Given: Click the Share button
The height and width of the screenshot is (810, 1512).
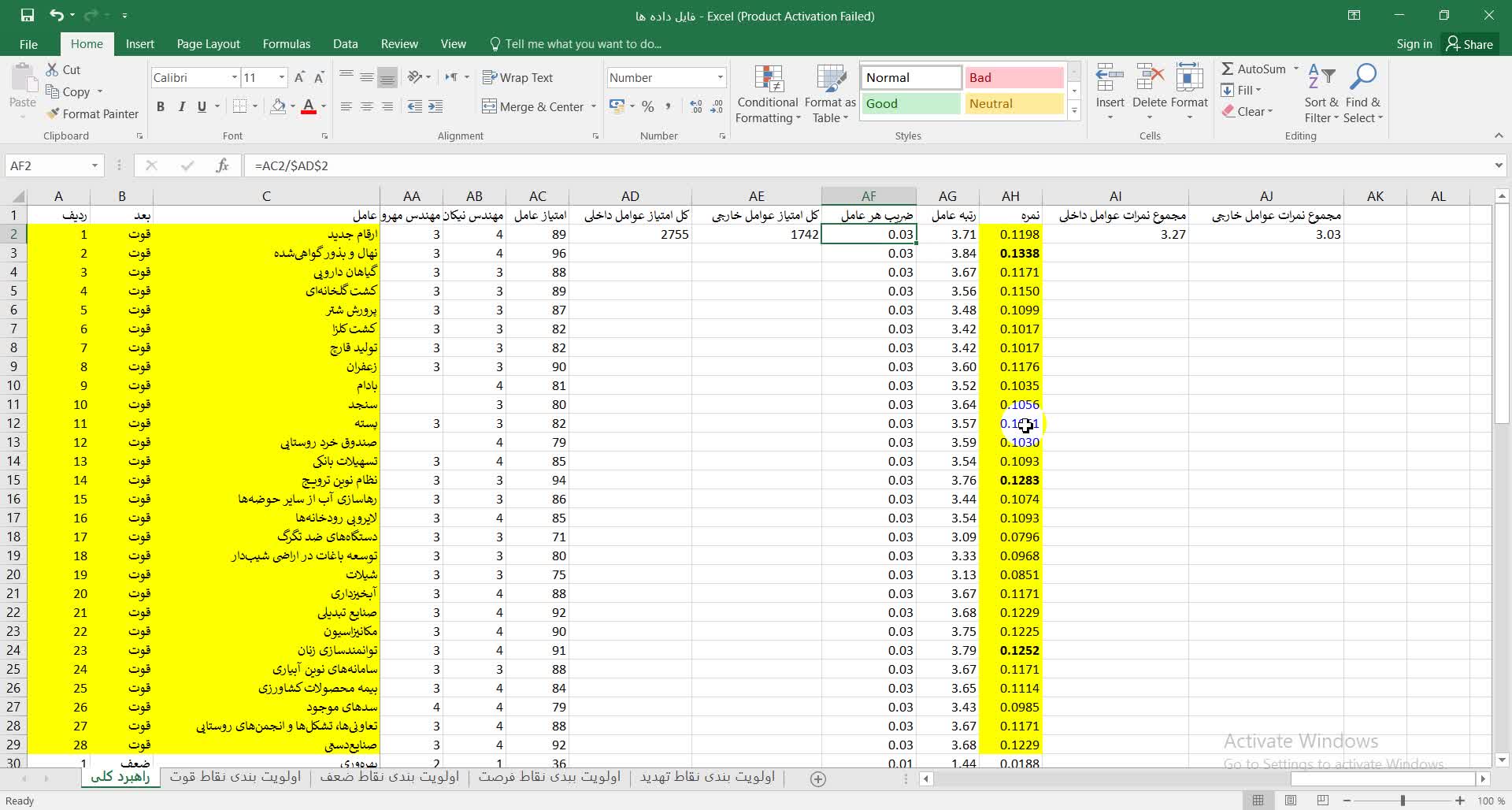Looking at the screenshot, I should click(1469, 44).
